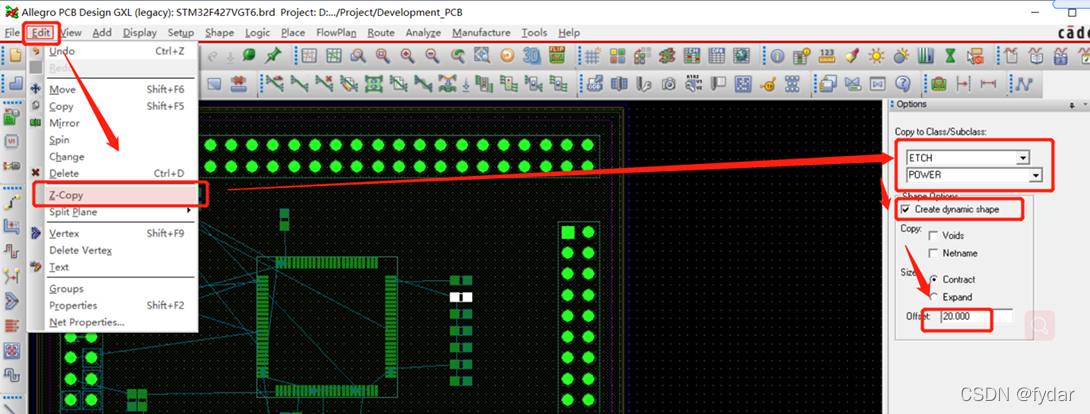The width and height of the screenshot is (1090, 414).
Task: Click the magnifier search button in Options
Action: pos(1040,326)
